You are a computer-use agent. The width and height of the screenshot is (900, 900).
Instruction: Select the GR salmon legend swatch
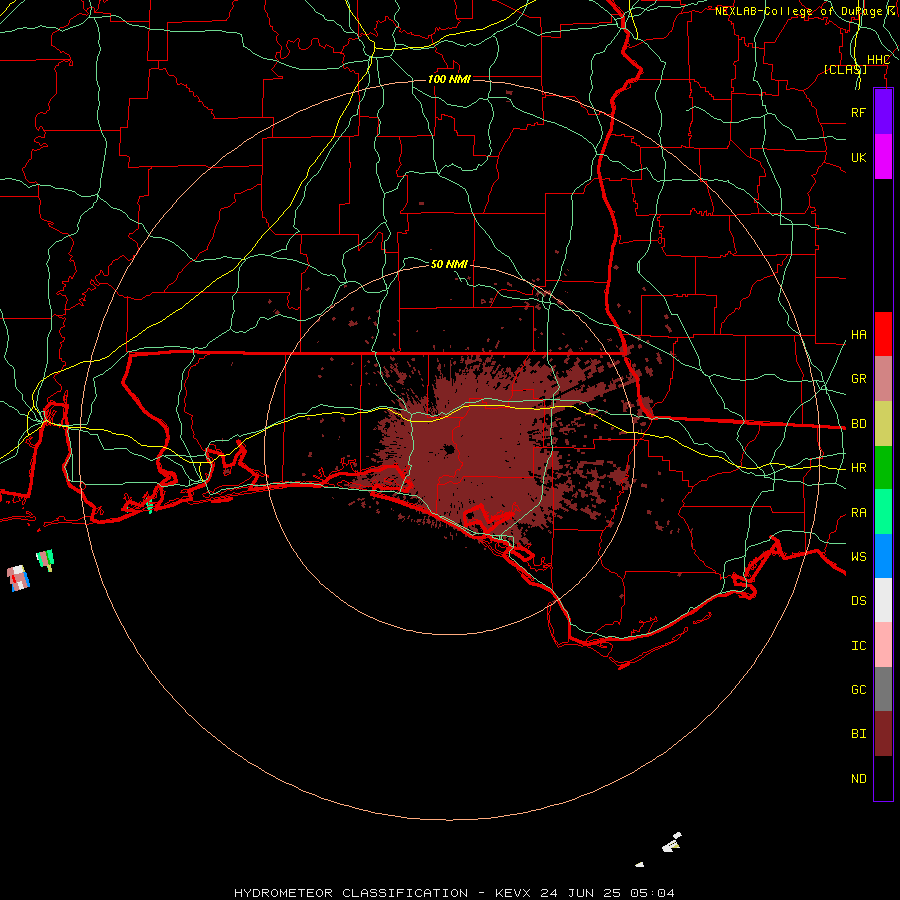click(883, 379)
